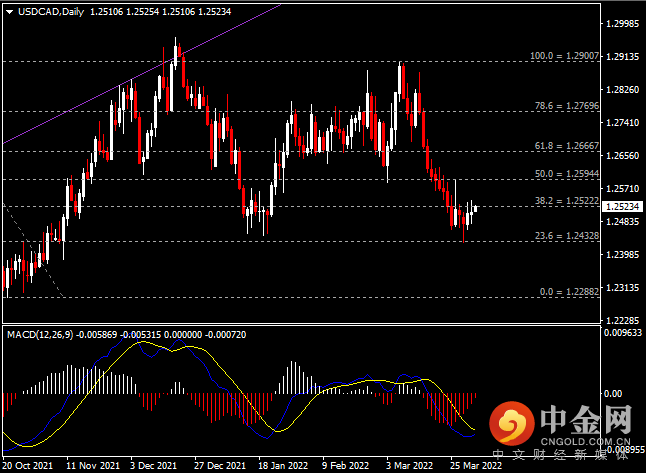Screen dimensions: 646x473
Task: Click the 20 Oct 2021 date marker
Action: click(28, 465)
